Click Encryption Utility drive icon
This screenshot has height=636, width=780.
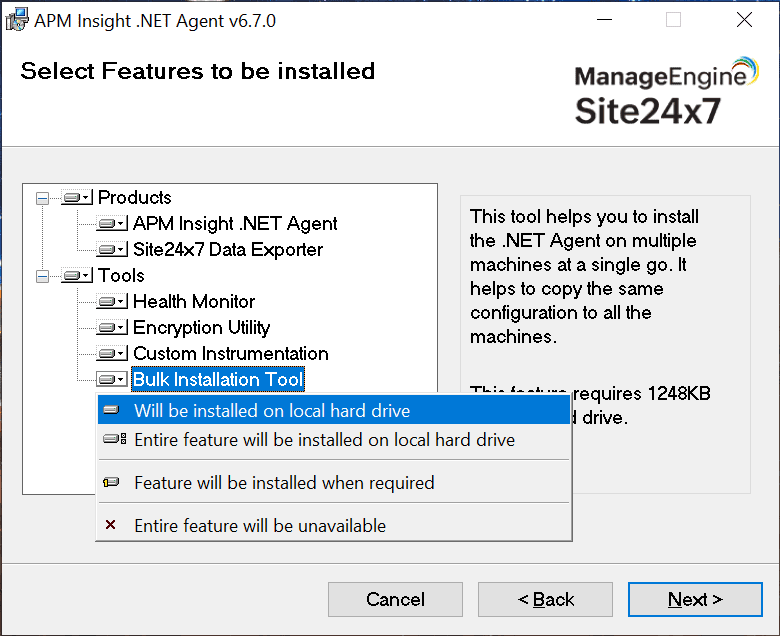point(112,328)
